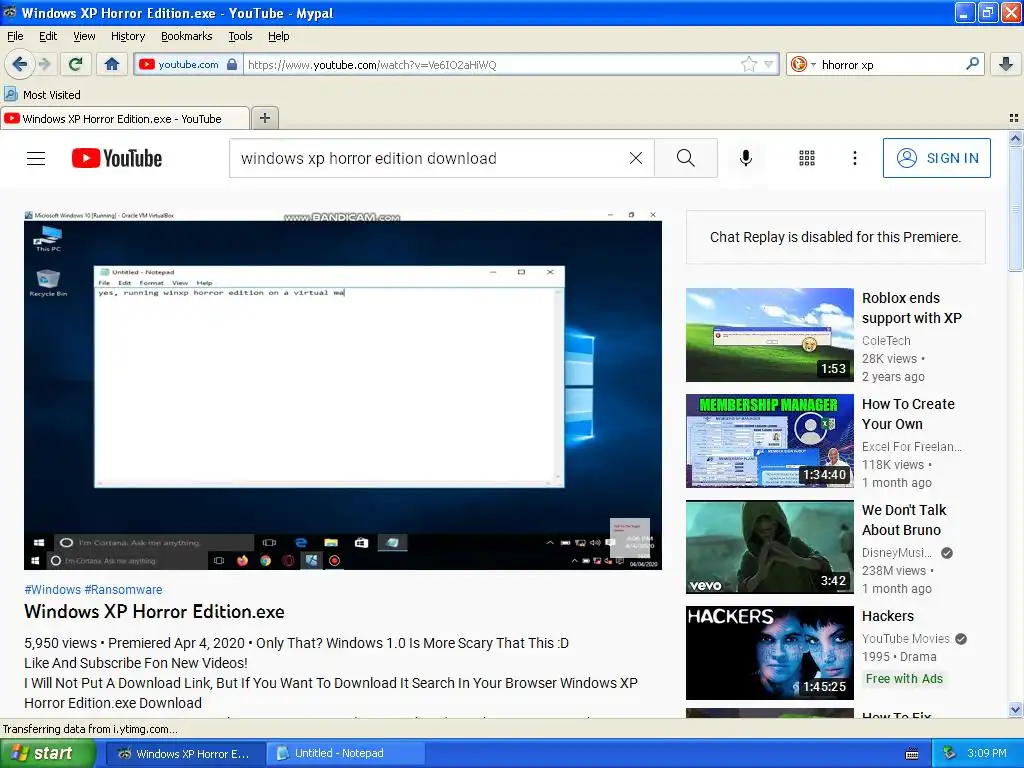Image resolution: width=1024 pixels, height=768 pixels.
Task: Open We Don't Talk About Bruno thumbnail
Action: click(x=769, y=547)
